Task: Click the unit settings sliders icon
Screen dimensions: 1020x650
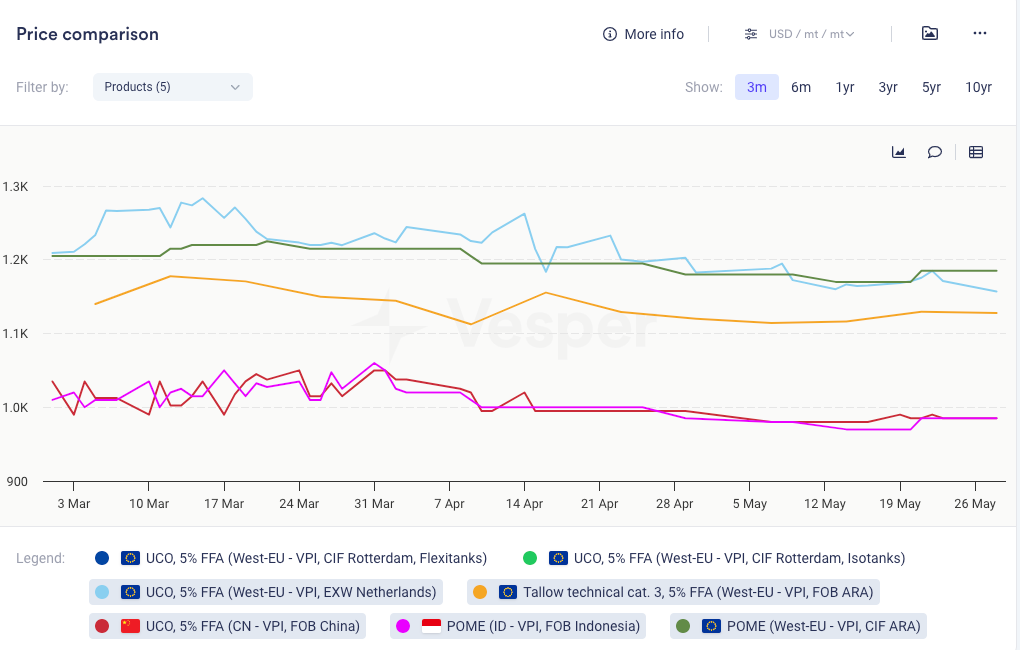Action: (x=751, y=34)
